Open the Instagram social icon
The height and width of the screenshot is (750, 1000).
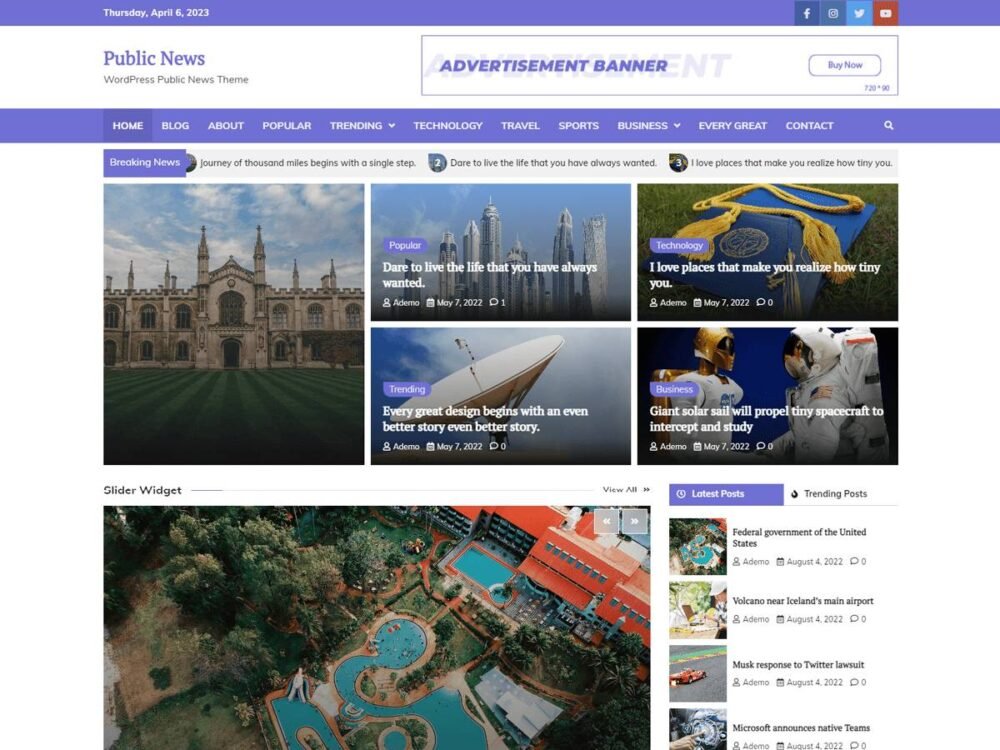click(x=833, y=13)
